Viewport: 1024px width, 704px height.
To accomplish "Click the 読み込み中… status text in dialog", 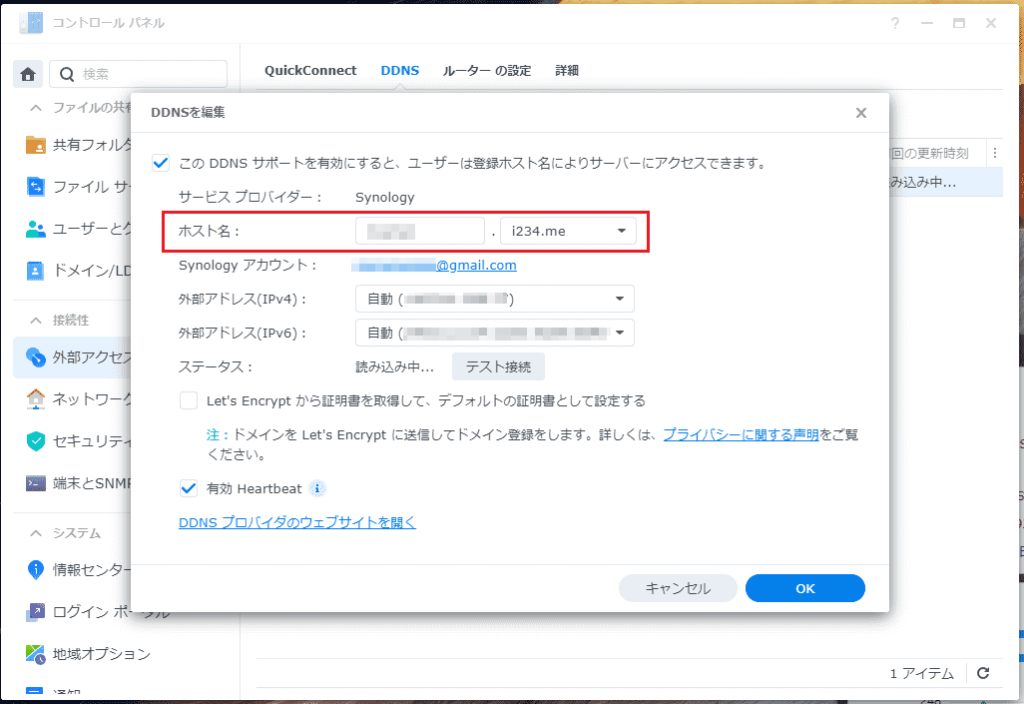I will point(394,367).
